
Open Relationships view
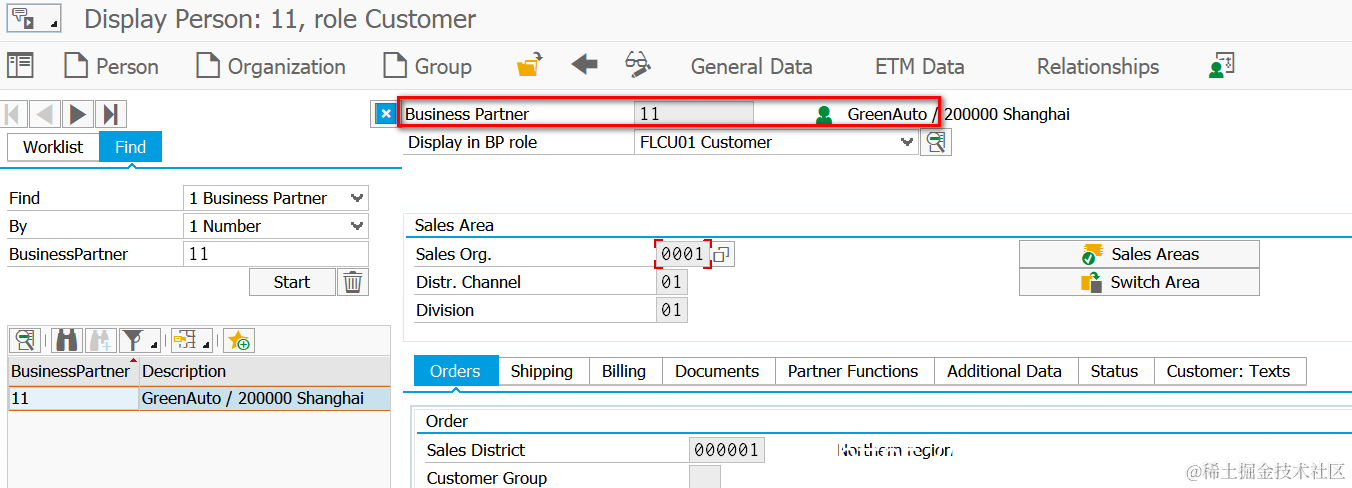[x=1098, y=66]
